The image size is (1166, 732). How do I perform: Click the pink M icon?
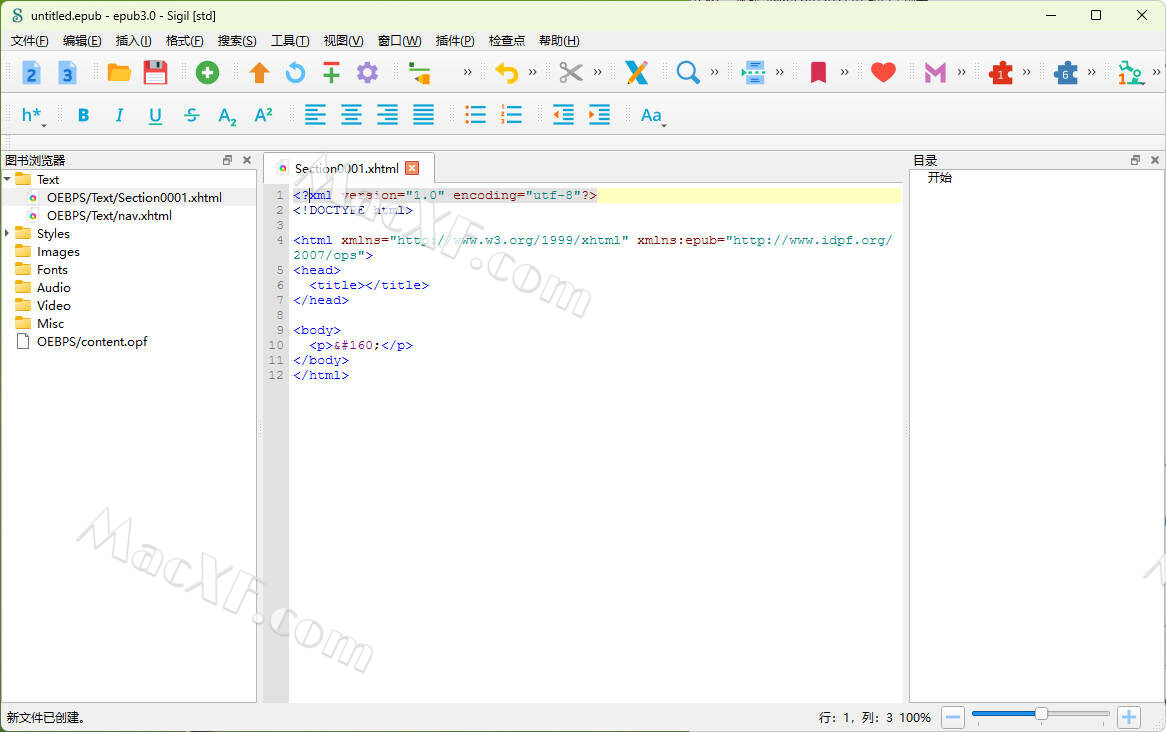935,72
